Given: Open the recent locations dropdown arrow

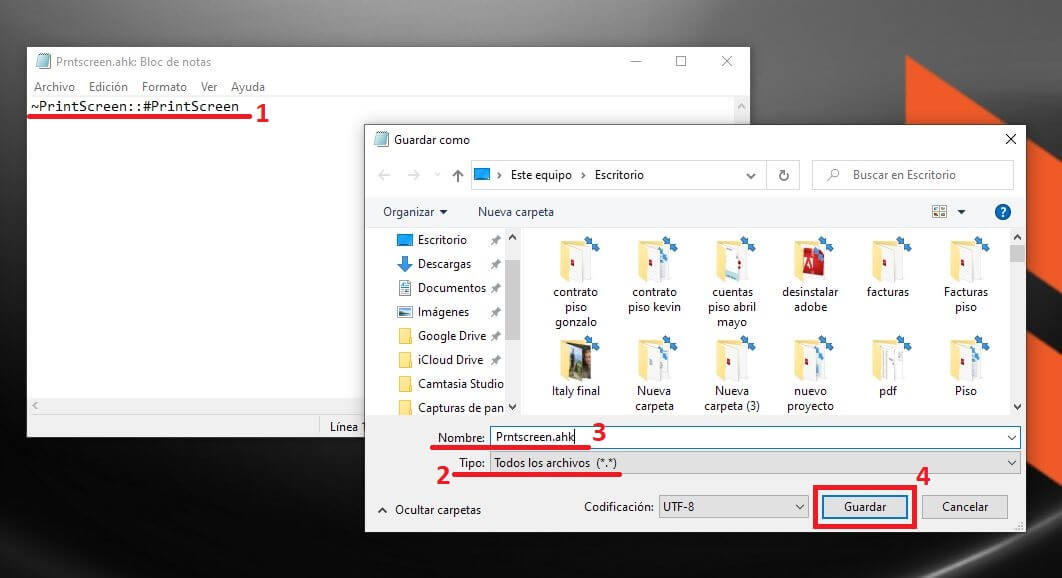Looking at the screenshot, I should point(437,176).
